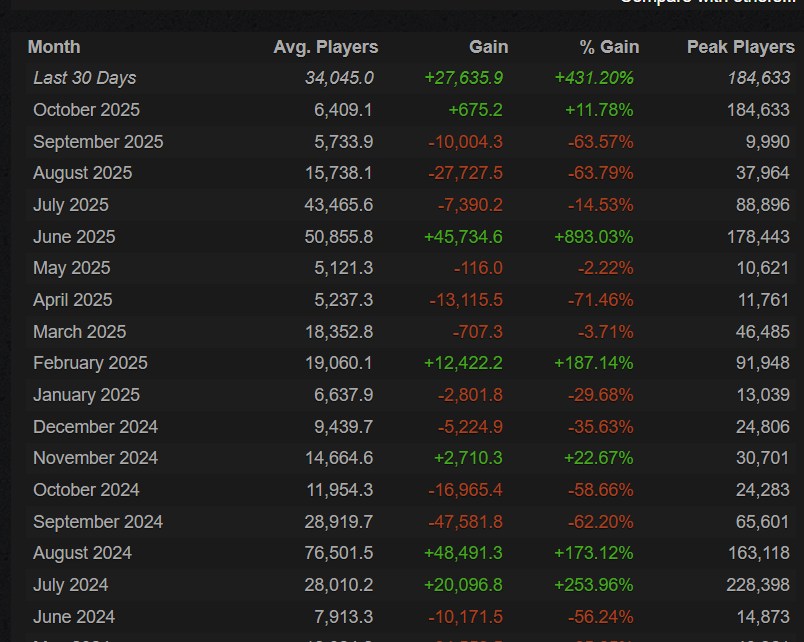Click the Avg. Players column header
The height and width of the screenshot is (642, 804).
pyautogui.click(x=326, y=47)
